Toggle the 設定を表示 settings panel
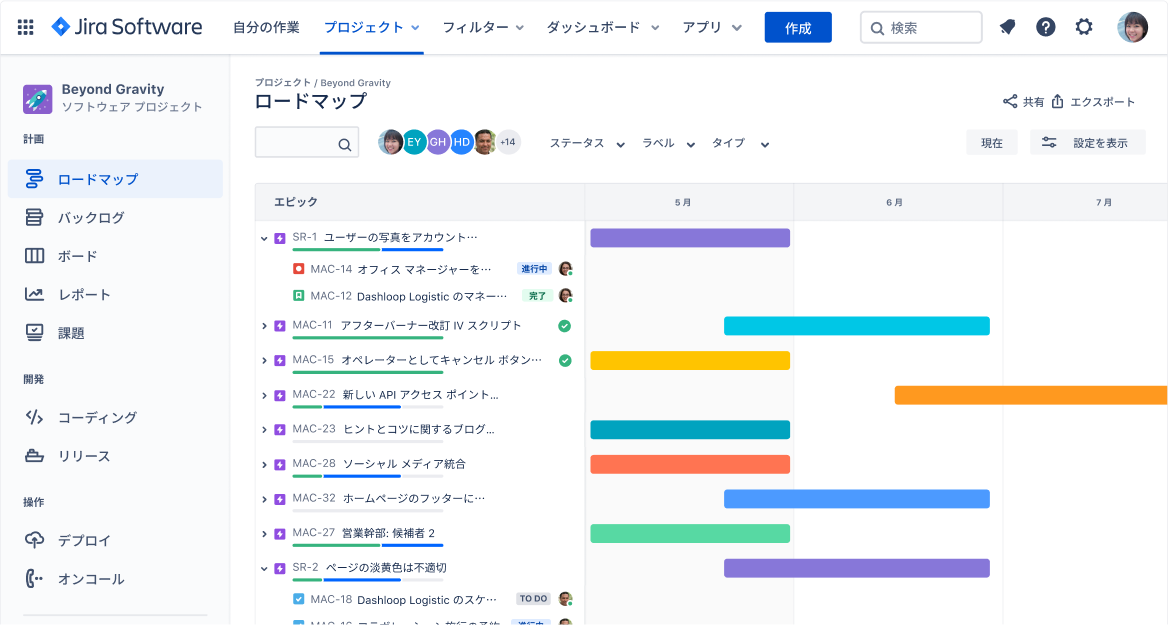 pyautogui.click(x=1087, y=142)
